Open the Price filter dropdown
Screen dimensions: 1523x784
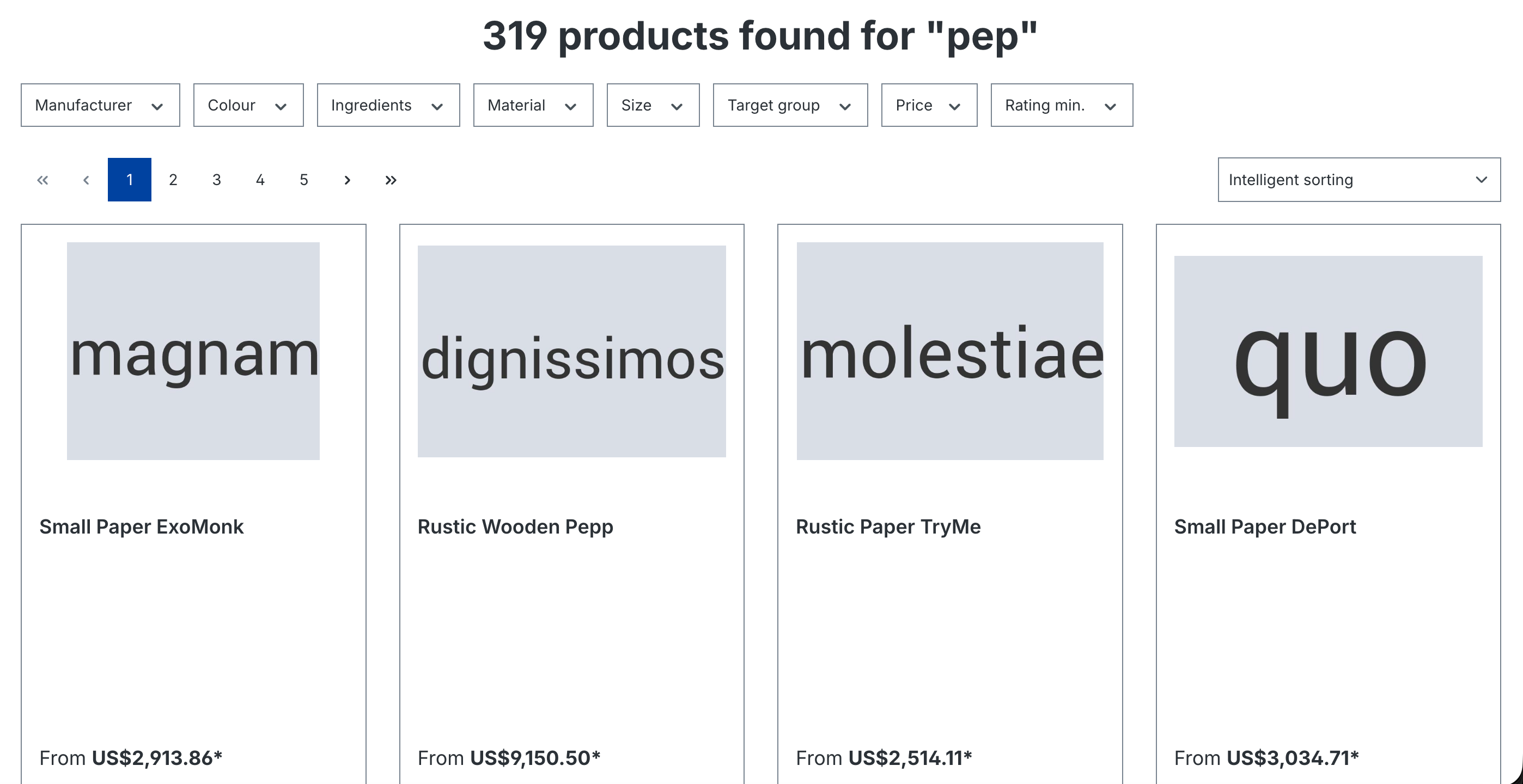(x=929, y=105)
